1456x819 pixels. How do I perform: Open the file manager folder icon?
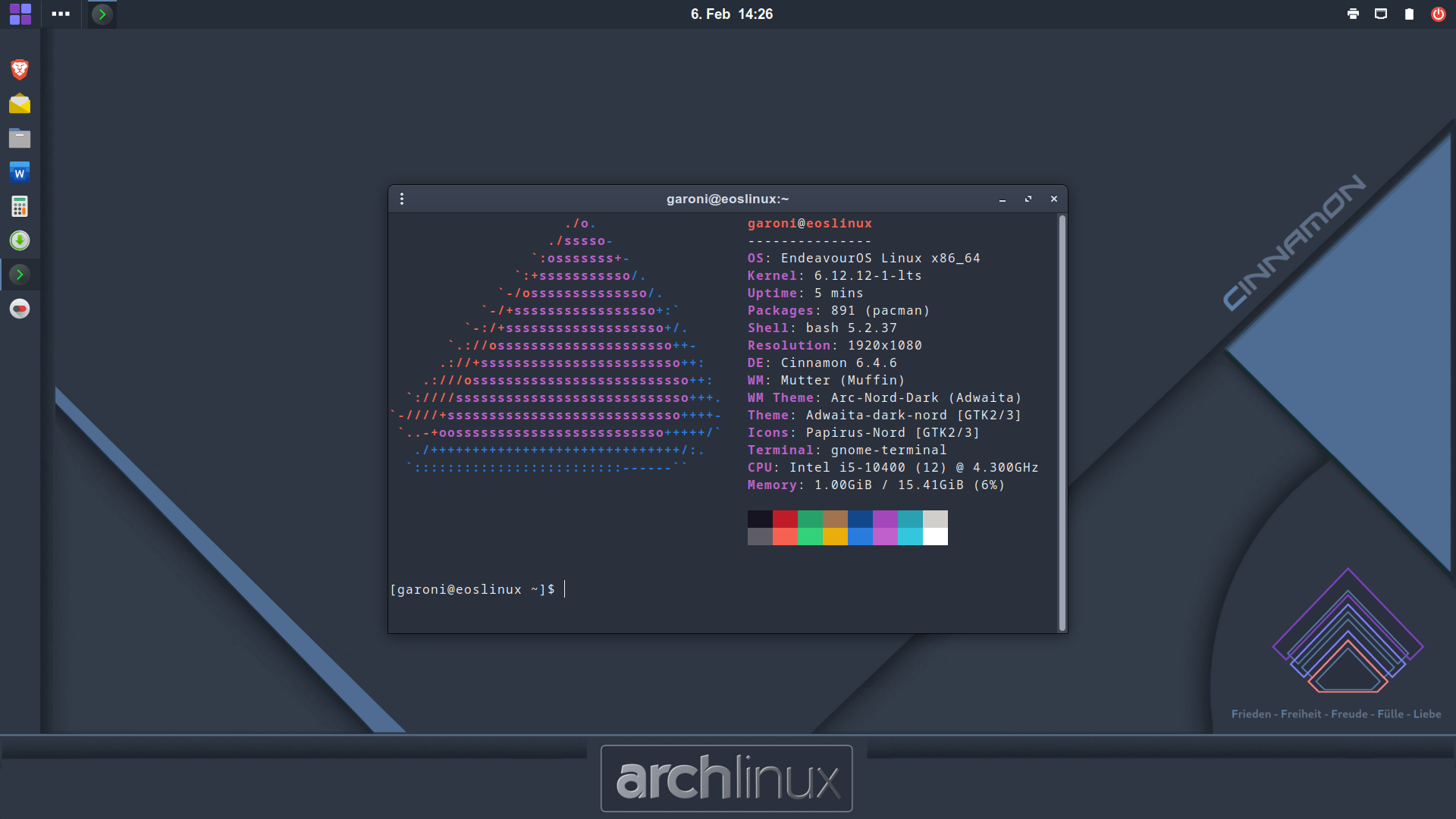[20, 138]
